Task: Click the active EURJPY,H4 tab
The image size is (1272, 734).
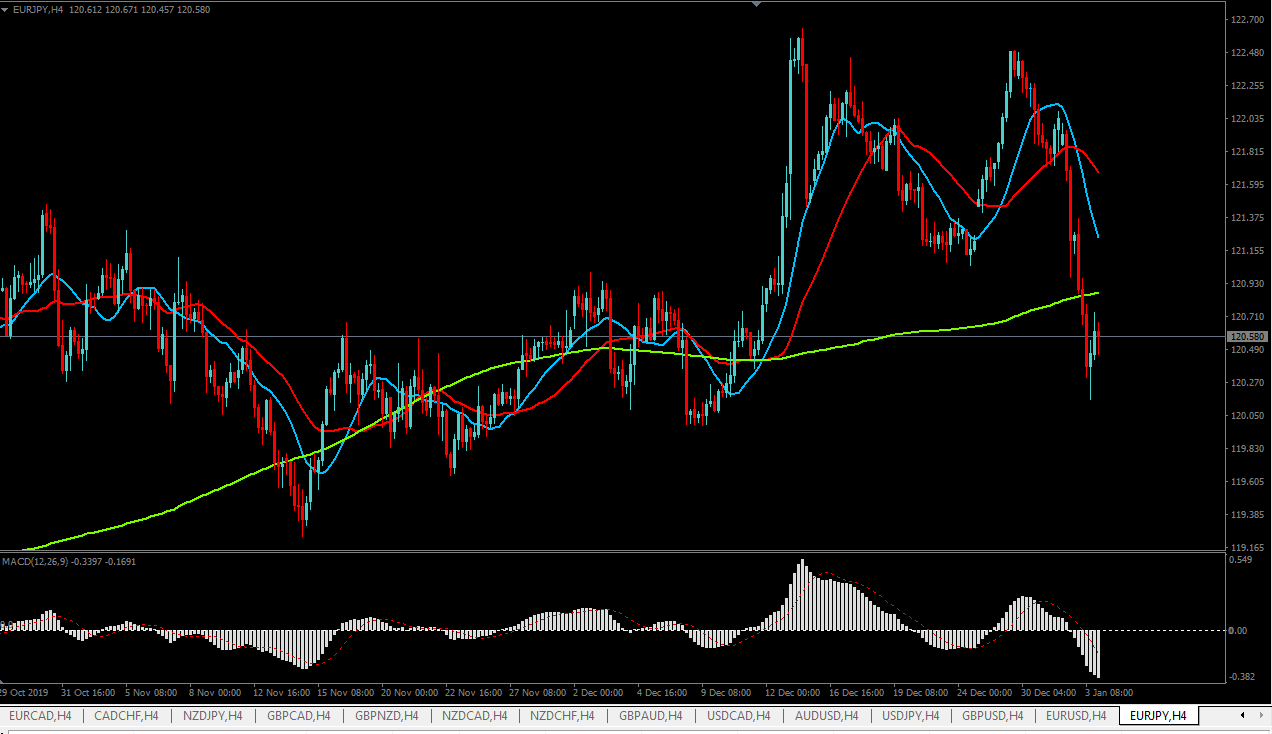Action: coord(1158,716)
